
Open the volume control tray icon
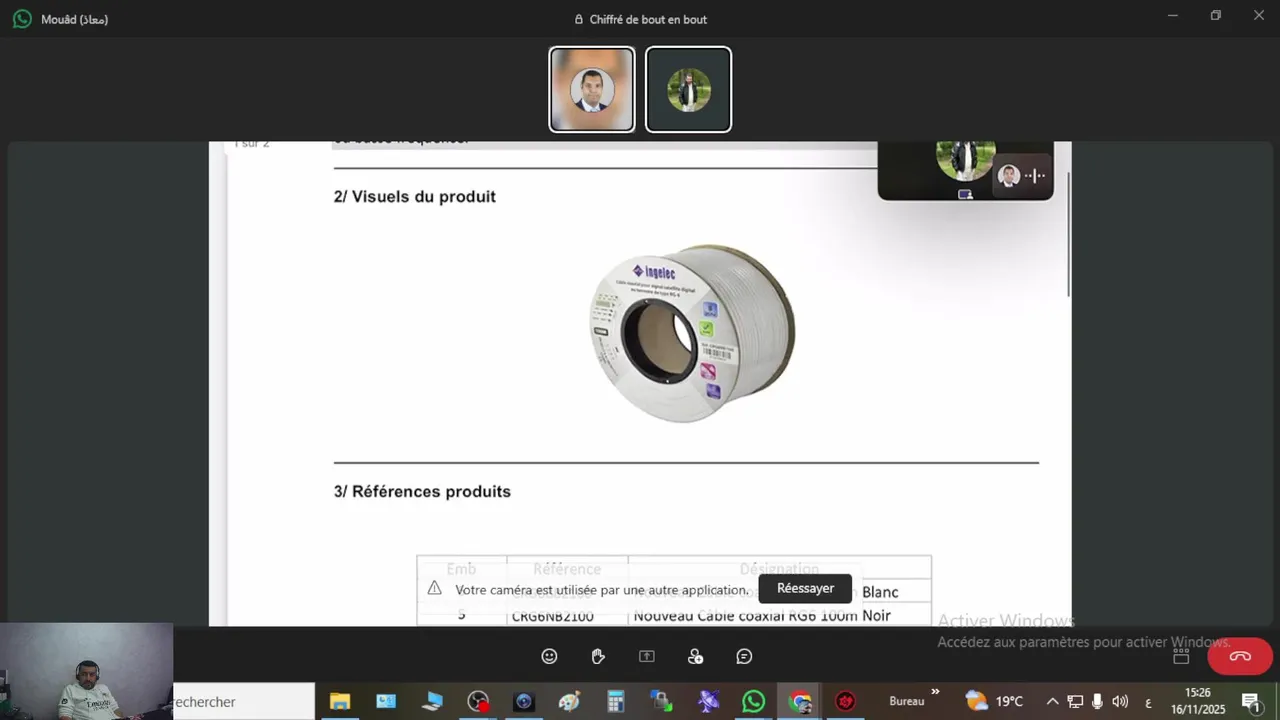(1120, 702)
